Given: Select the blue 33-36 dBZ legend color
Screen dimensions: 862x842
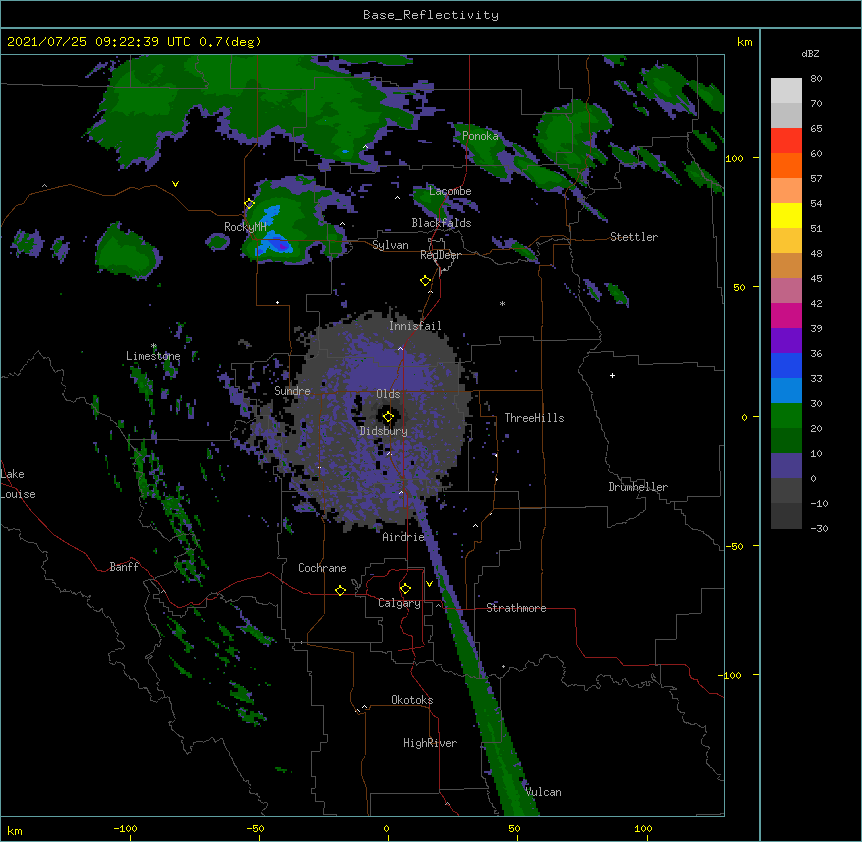Looking at the screenshot, I should 786,365.
